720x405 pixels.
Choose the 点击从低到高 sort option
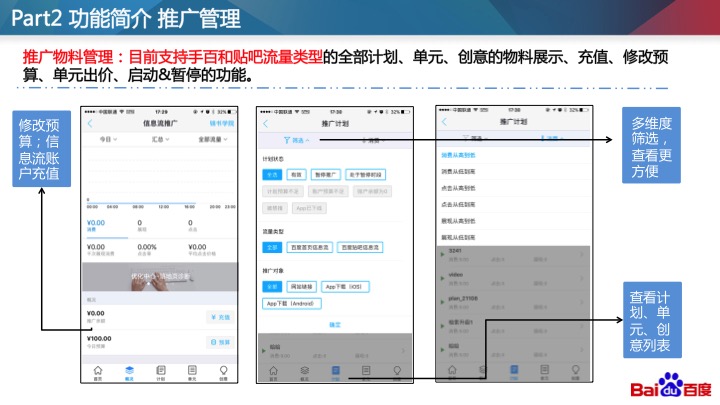coord(514,205)
